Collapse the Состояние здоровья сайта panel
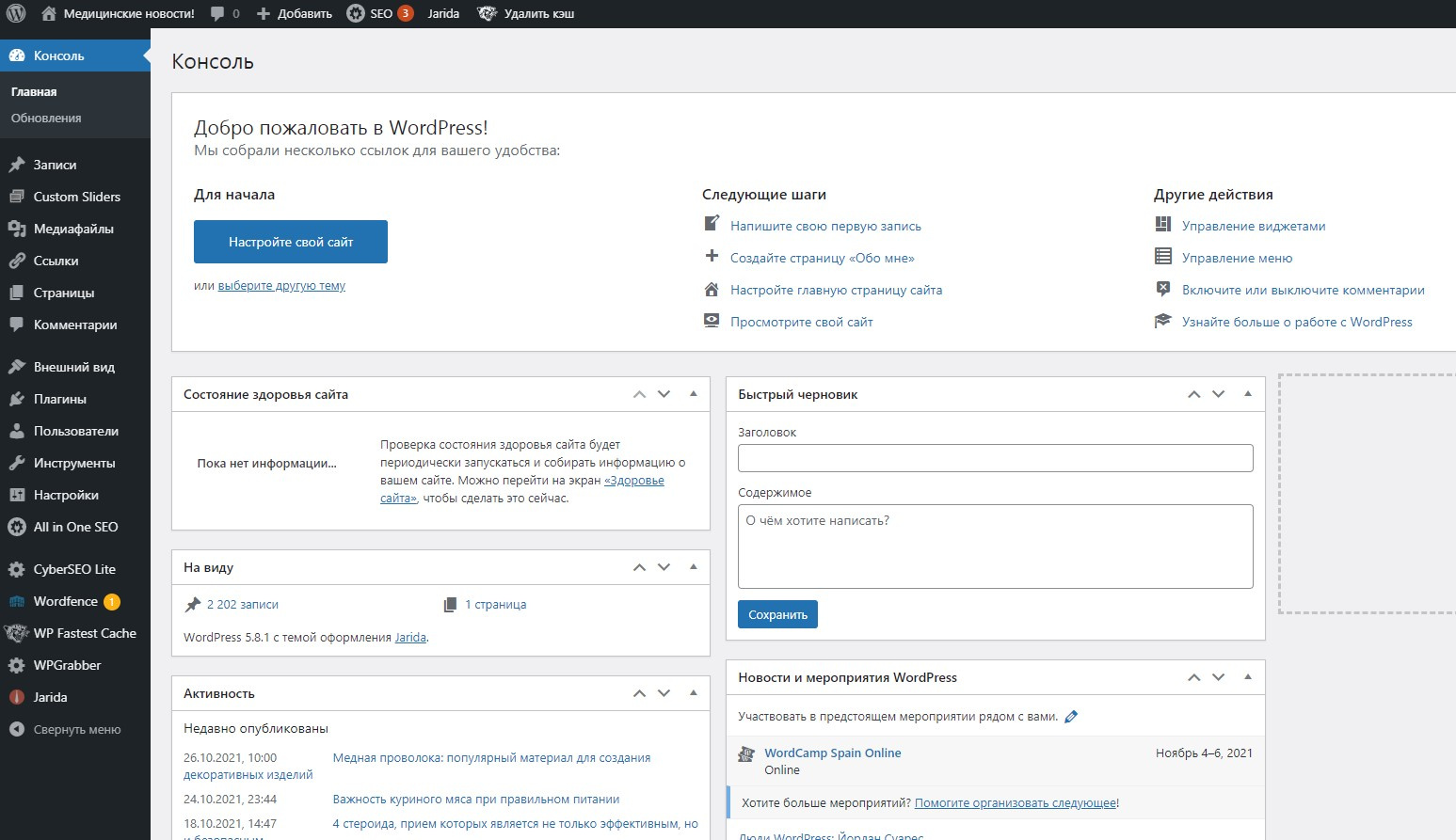1456x840 pixels. [x=694, y=394]
